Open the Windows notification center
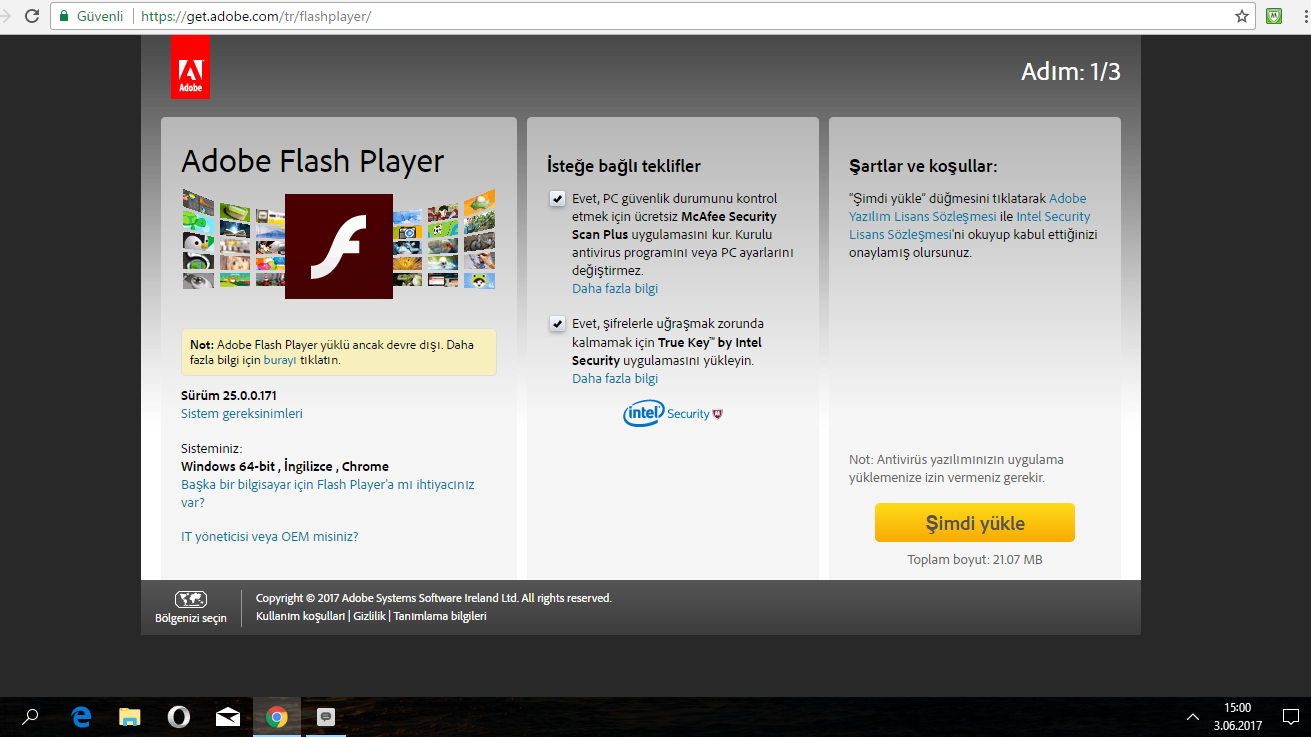 1290,716
